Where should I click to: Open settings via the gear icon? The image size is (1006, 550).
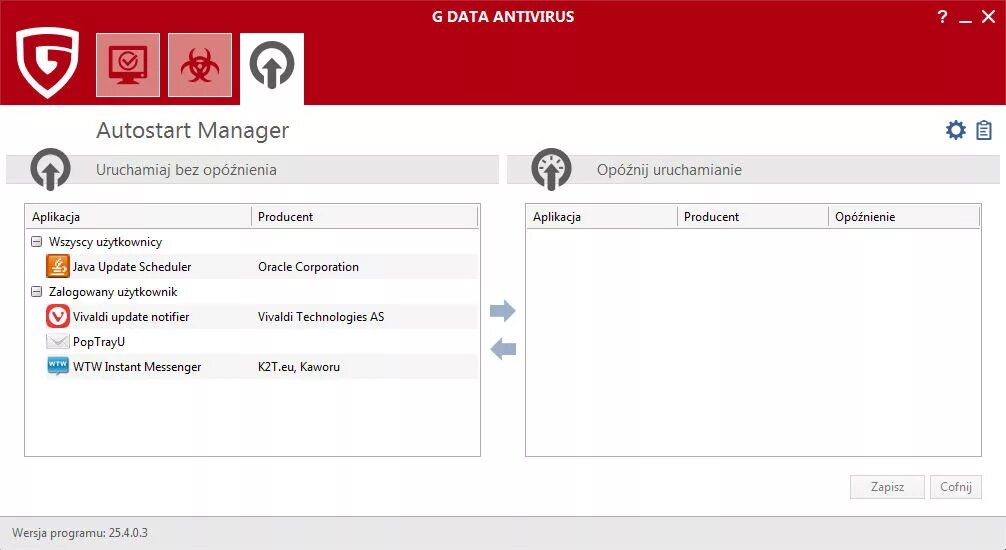(x=955, y=130)
